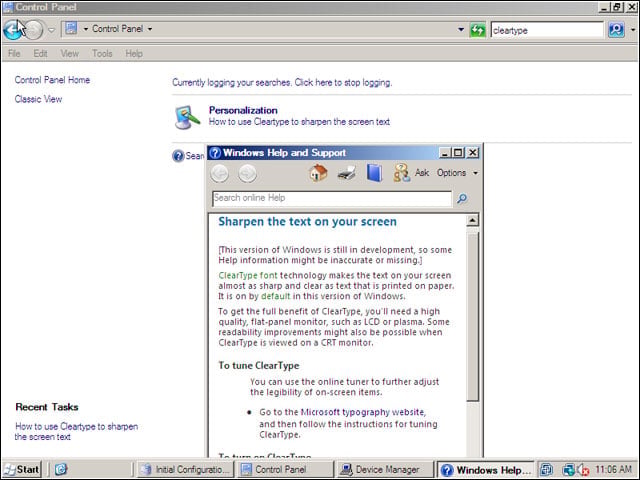Click Help title bar question icon
Screen dimensions: 640x480
tap(215, 153)
